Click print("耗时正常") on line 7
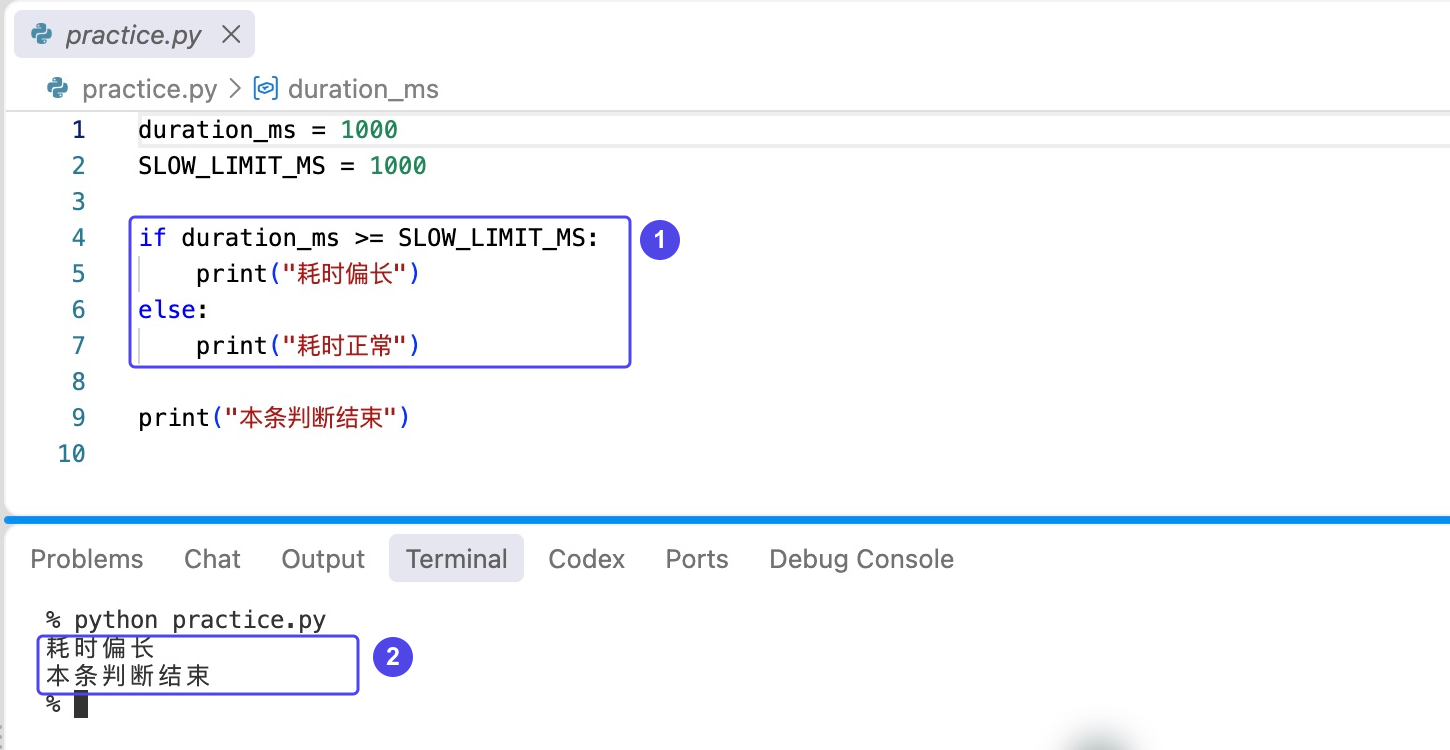1450x750 pixels. 308,346
